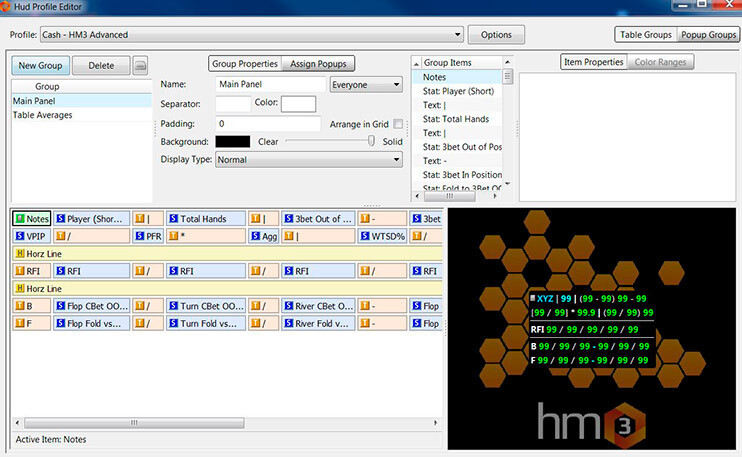Select the VPIP stat cell

click(31, 236)
